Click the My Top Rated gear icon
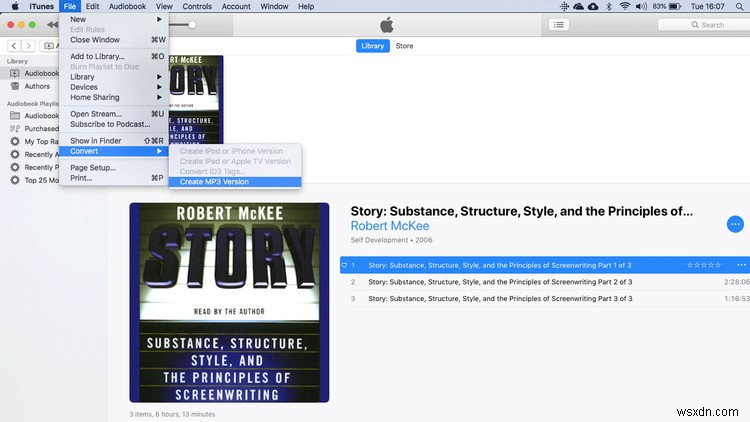 click(15, 141)
